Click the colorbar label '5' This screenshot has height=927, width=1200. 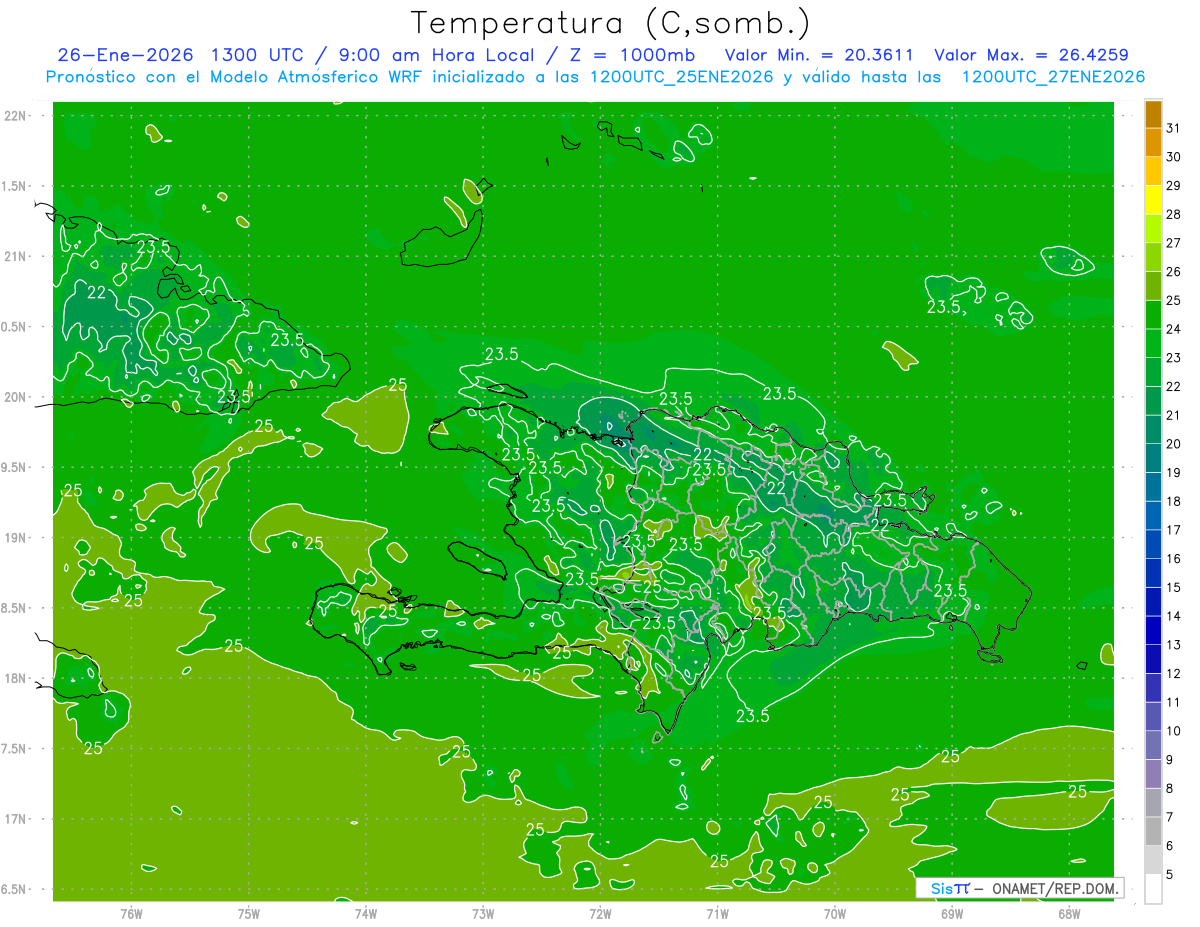[x=1171, y=874]
